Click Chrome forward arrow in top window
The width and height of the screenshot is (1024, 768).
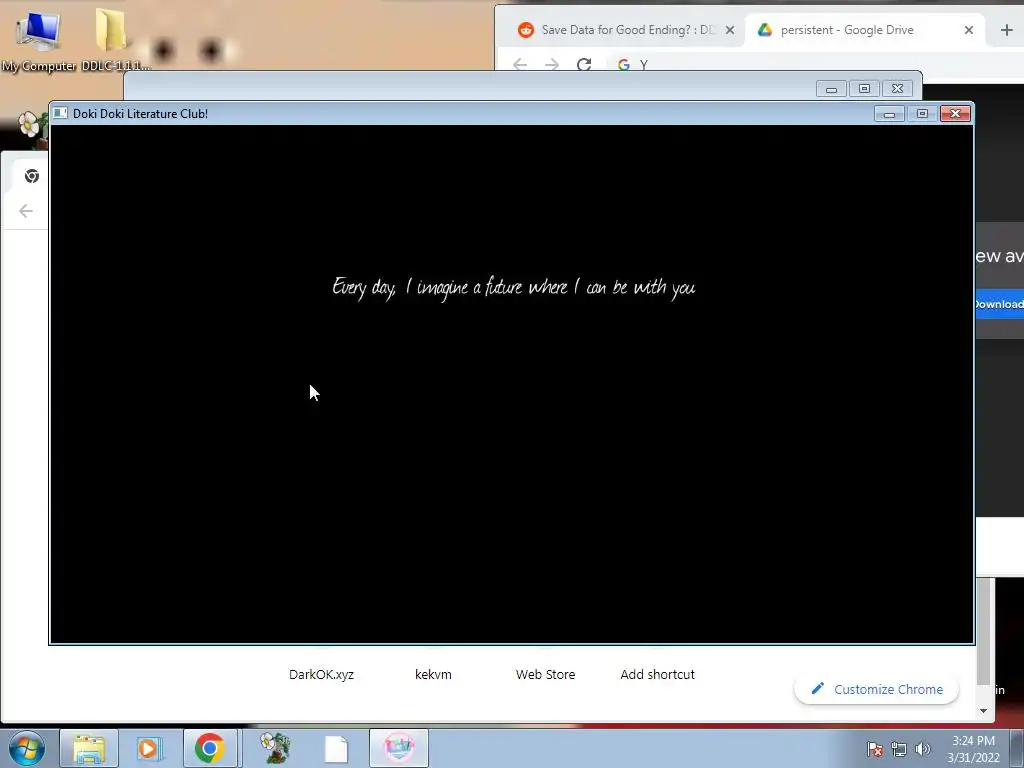552,64
